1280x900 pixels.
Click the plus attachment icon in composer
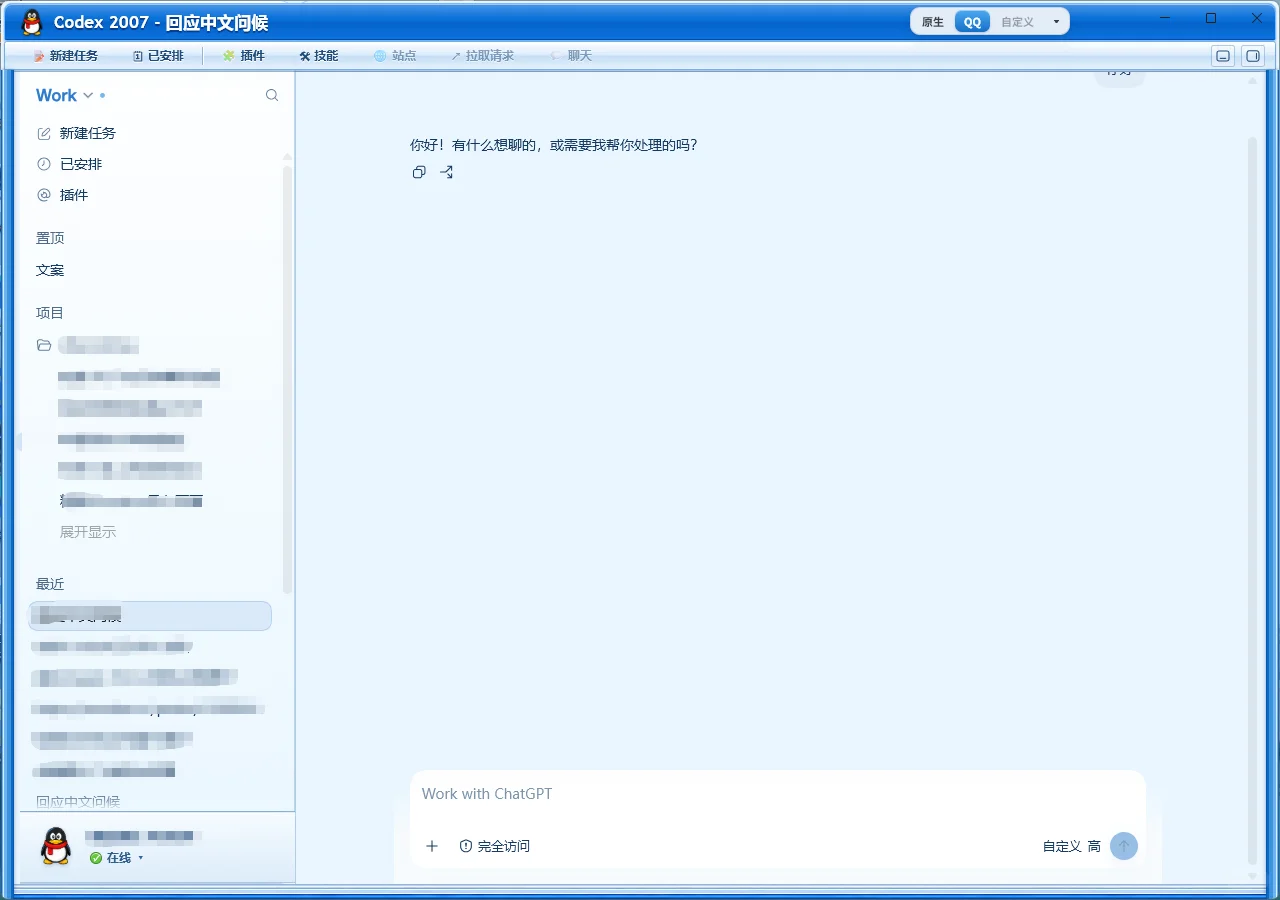(432, 846)
